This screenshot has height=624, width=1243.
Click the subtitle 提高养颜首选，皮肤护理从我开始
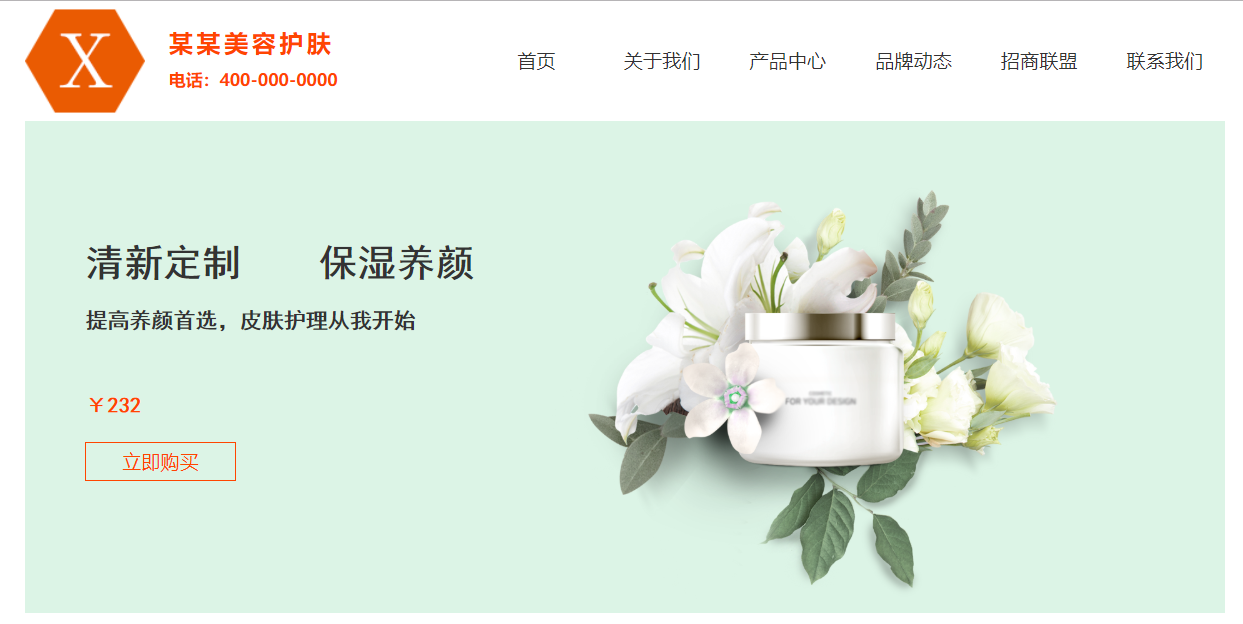pos(251,321)
